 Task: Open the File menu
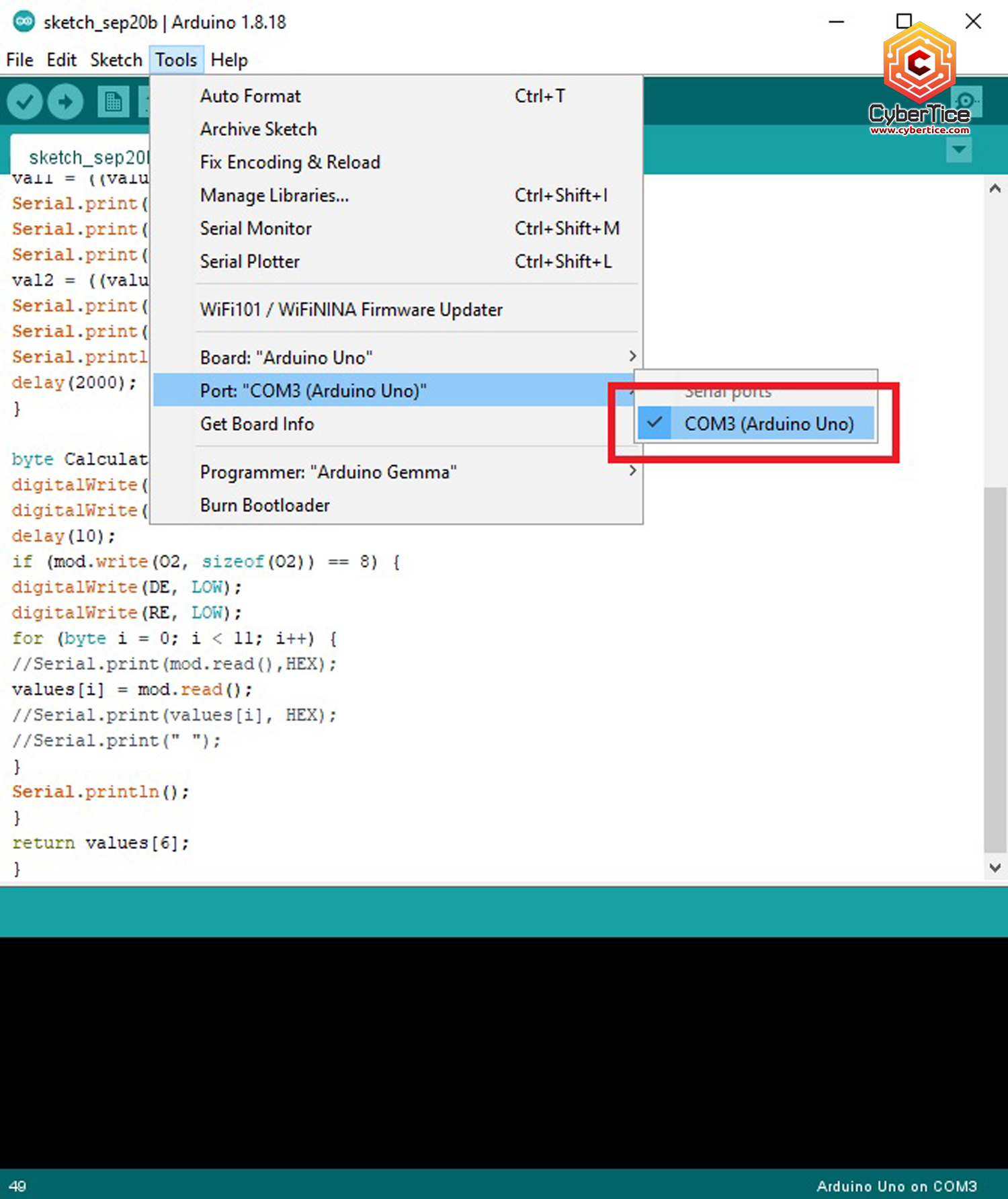tap(19, 60)
